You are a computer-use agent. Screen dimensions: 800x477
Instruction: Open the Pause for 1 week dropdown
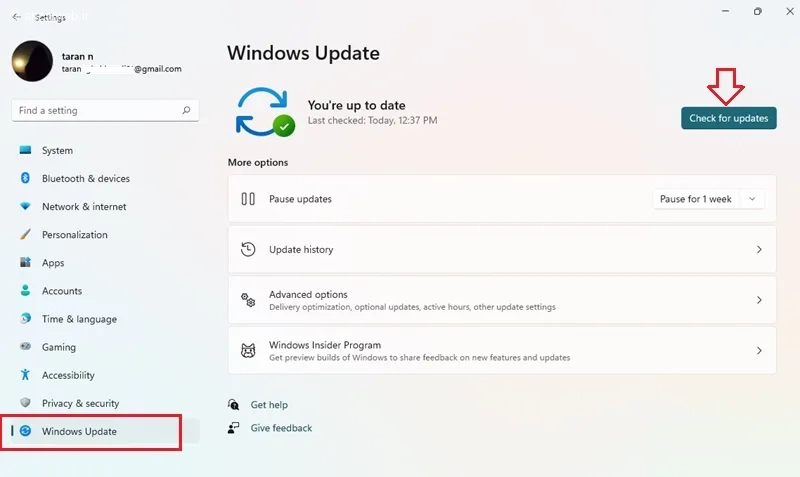709,199
